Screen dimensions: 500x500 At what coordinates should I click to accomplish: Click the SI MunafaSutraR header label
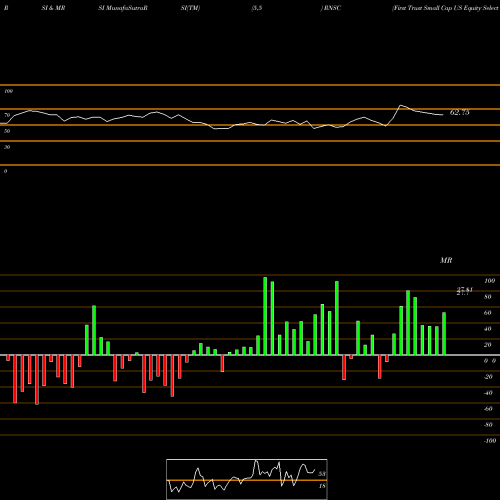click(123, 8)
